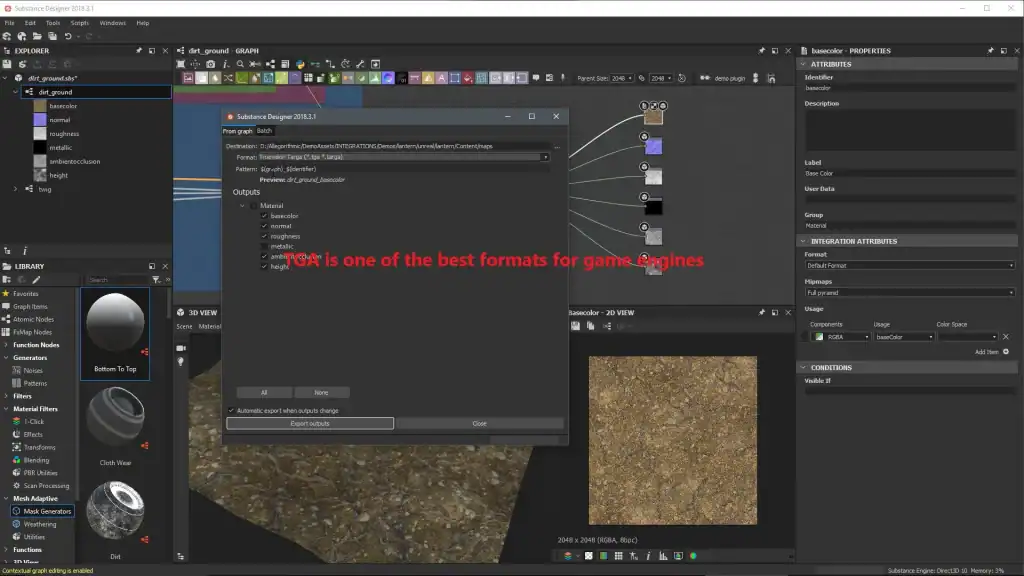This screenshot has height=576, width=1024.
Task: Click the Close button in export dialog
Action: (479, 424)
